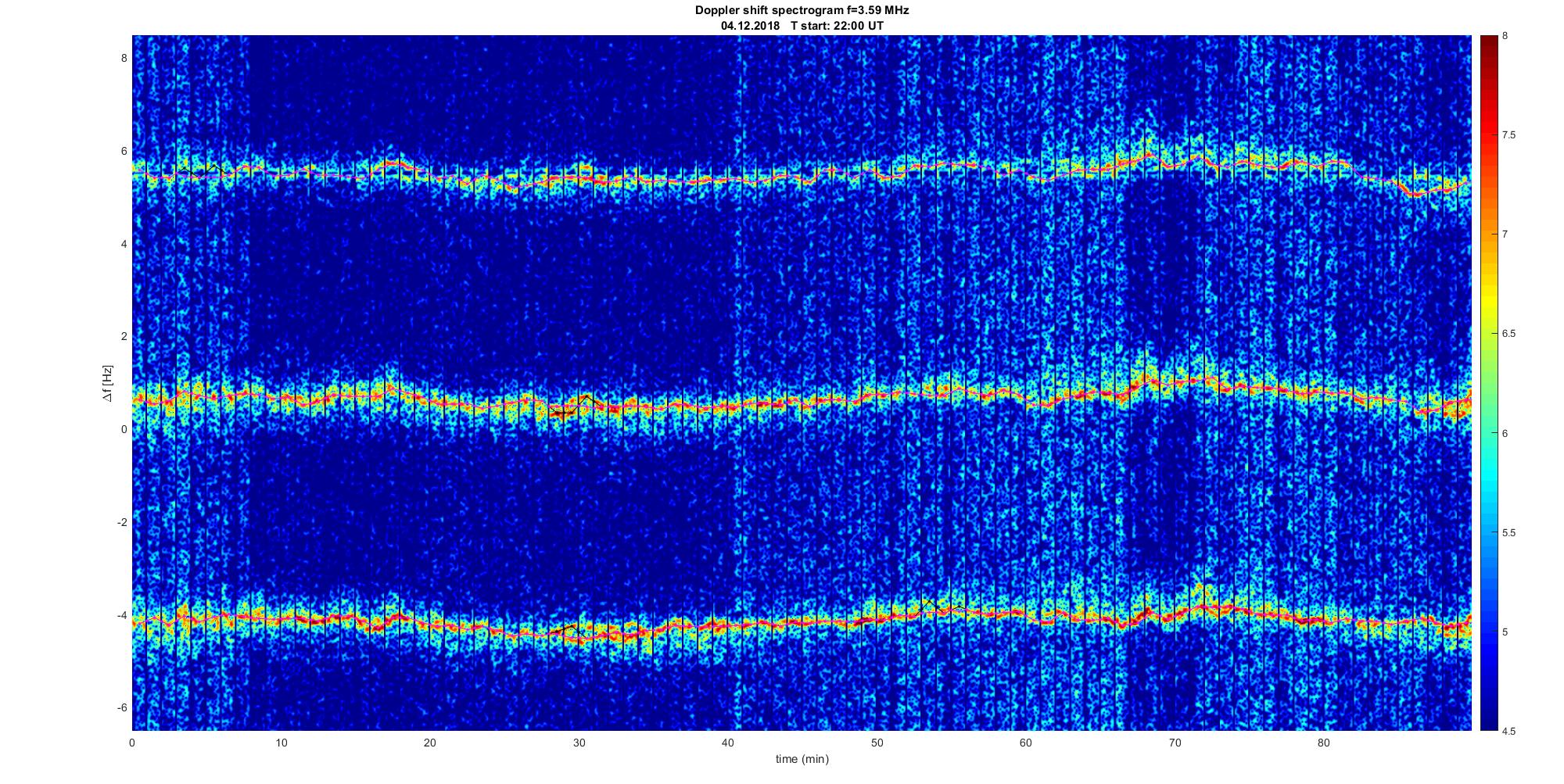Image resolution: width=1564 pixels, height=784 pixels.
Task: Click the y-axis tick label '2'
Action: coord(124,337)
